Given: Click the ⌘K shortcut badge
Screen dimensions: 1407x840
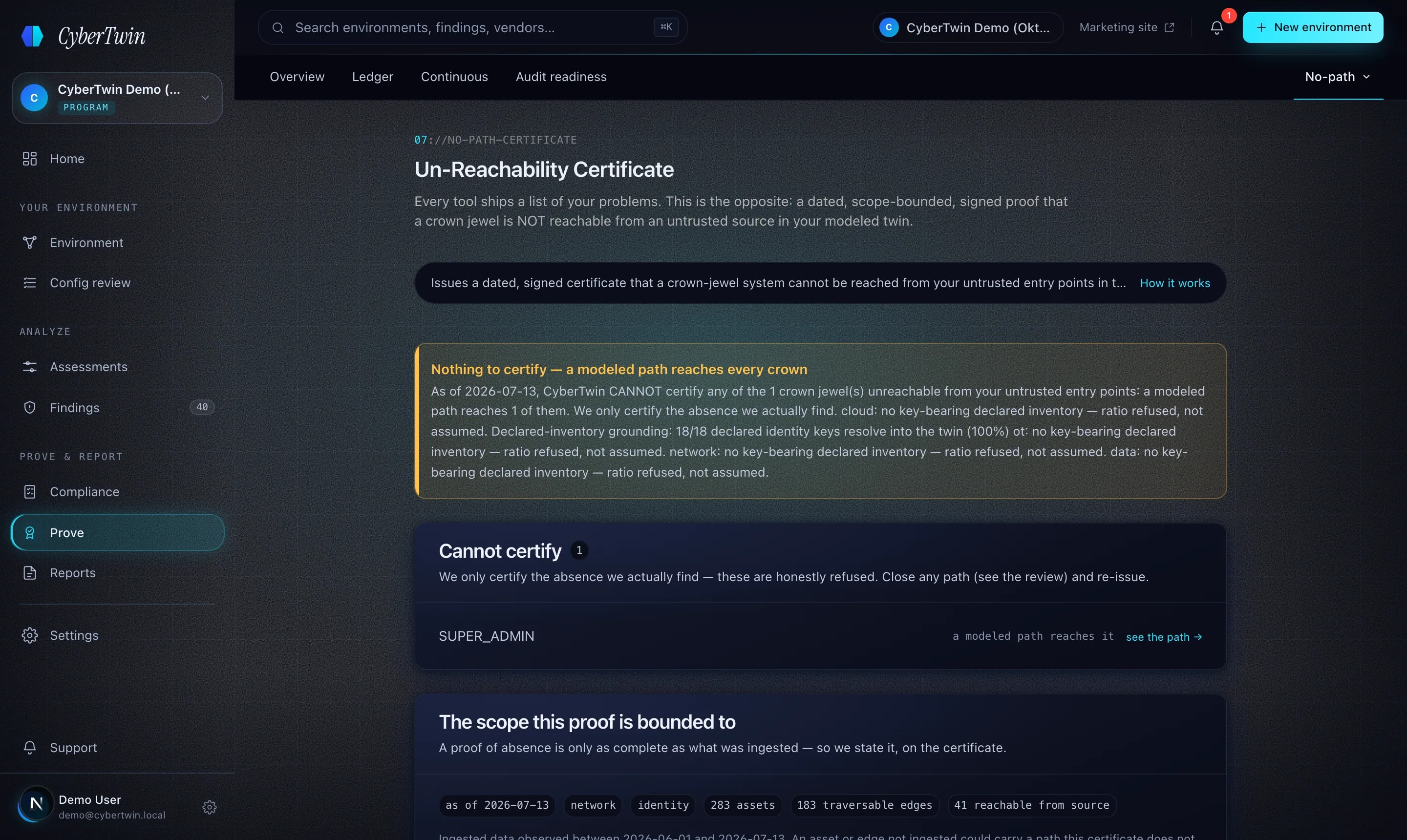Looking at the screenshot, I should click(666, 26).
